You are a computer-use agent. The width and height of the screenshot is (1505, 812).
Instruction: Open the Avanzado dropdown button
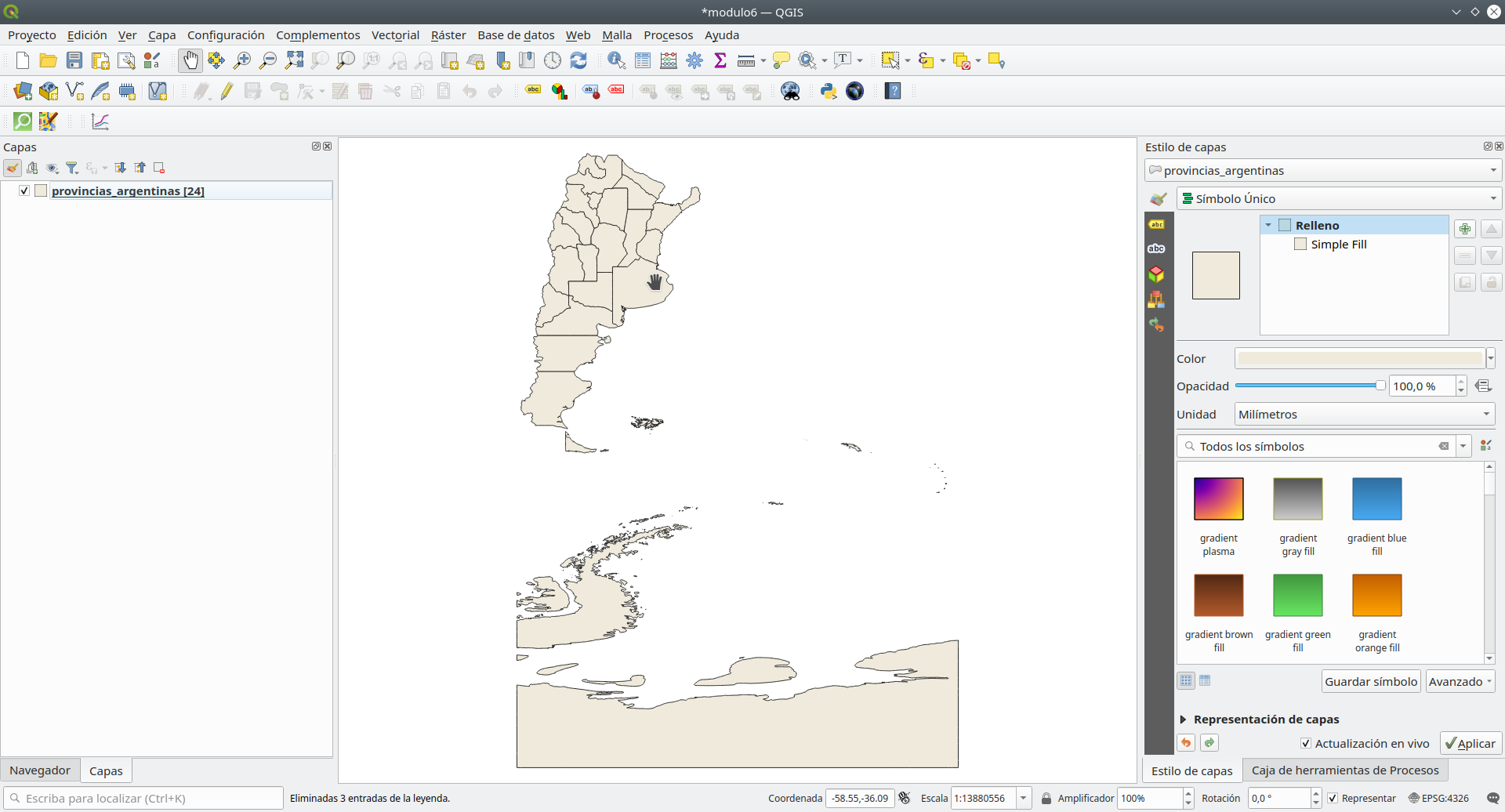pos(1461,681)
